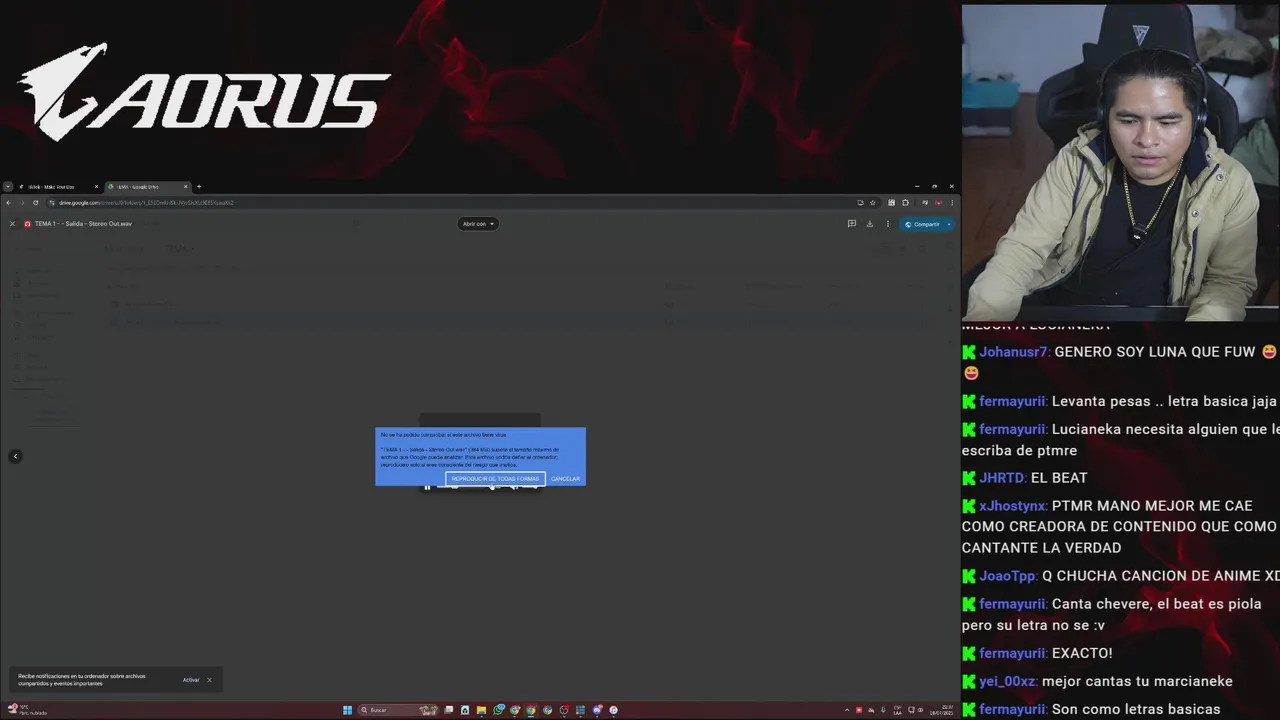This screenshot has height=720, width=1280.
Task: Click the install app icon in address bar
Action: (860, 203)
